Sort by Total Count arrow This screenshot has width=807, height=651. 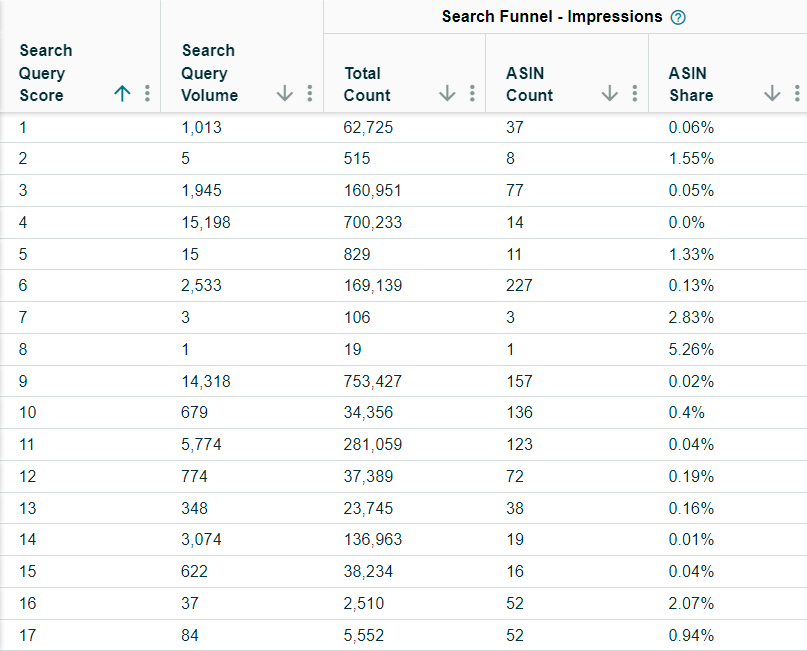click(x=447, y=94)
